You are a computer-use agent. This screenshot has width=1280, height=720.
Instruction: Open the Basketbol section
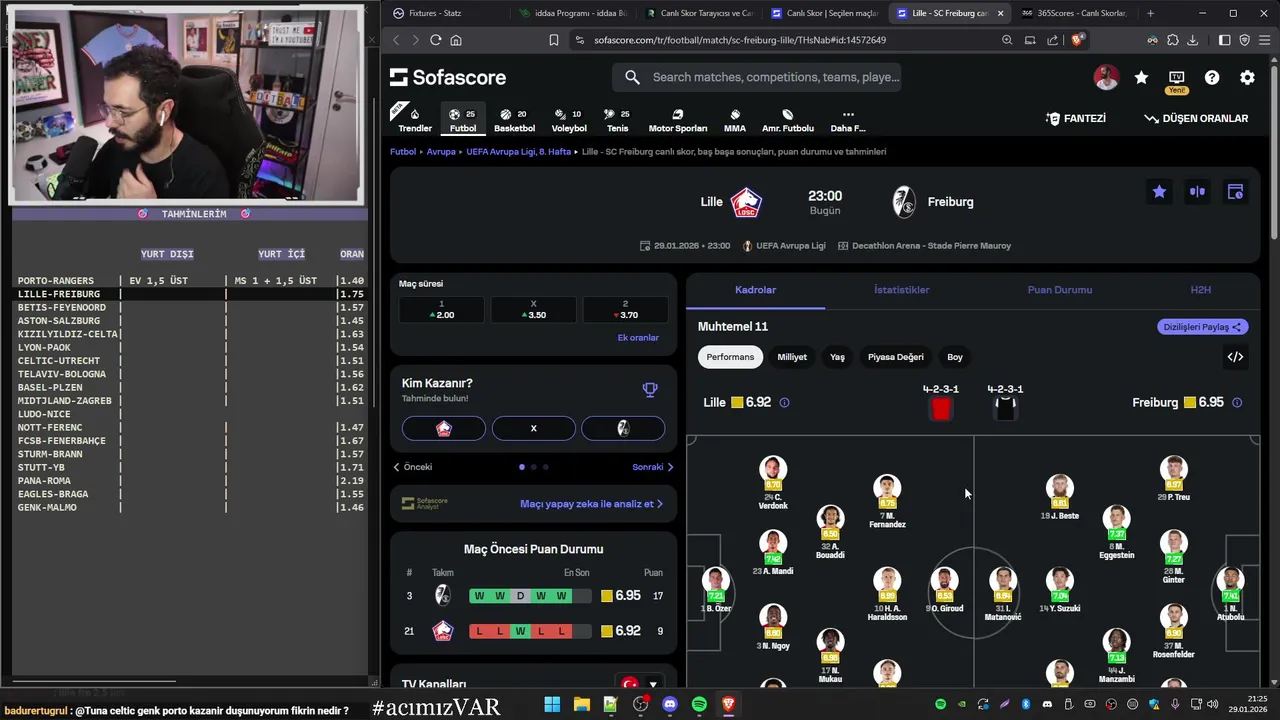tap(514, 120)
